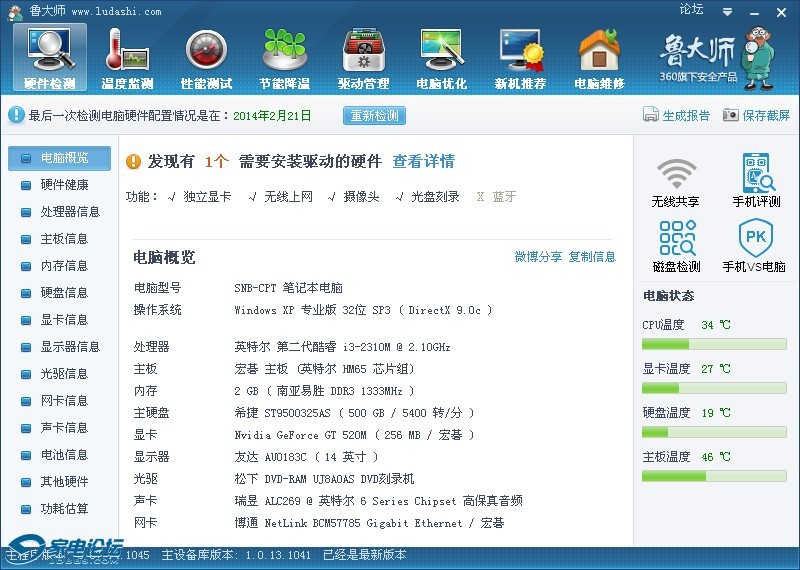800x570 pixels.
Task: Open the 论坛 forum link in title bar
Action: coord(691,9)
